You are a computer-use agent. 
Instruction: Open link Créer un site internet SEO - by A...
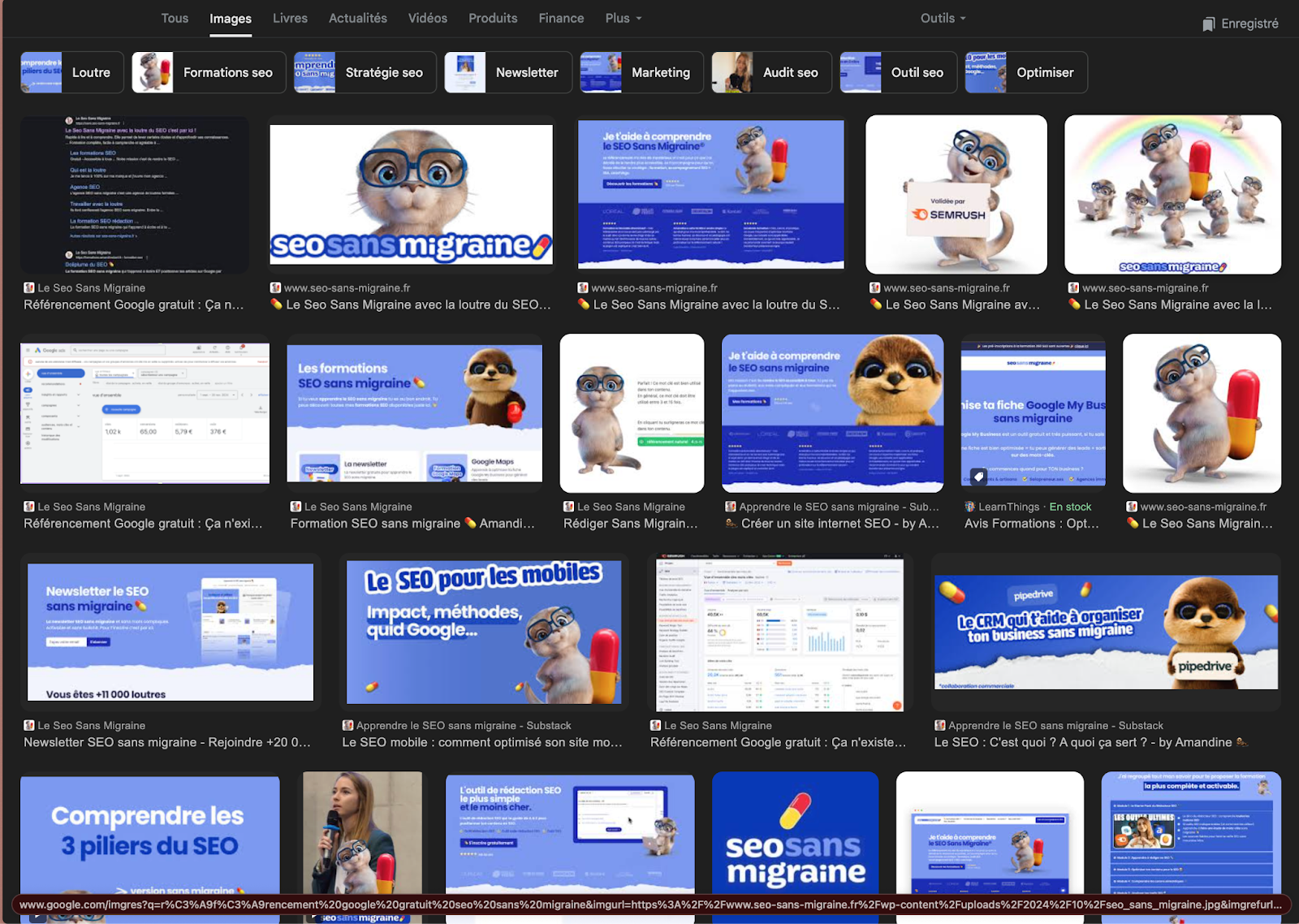(832, 524)
